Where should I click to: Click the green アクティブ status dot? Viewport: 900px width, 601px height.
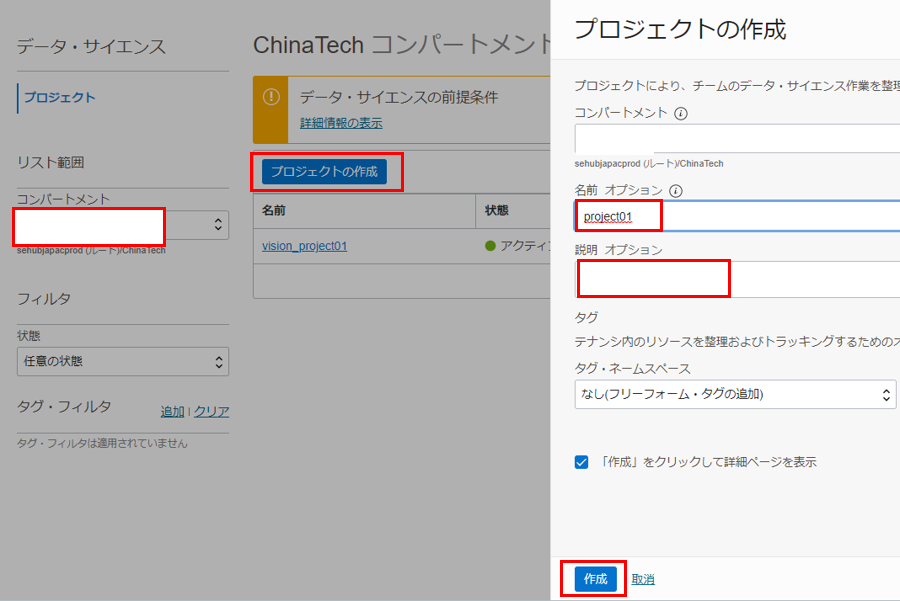pos(490,246)
